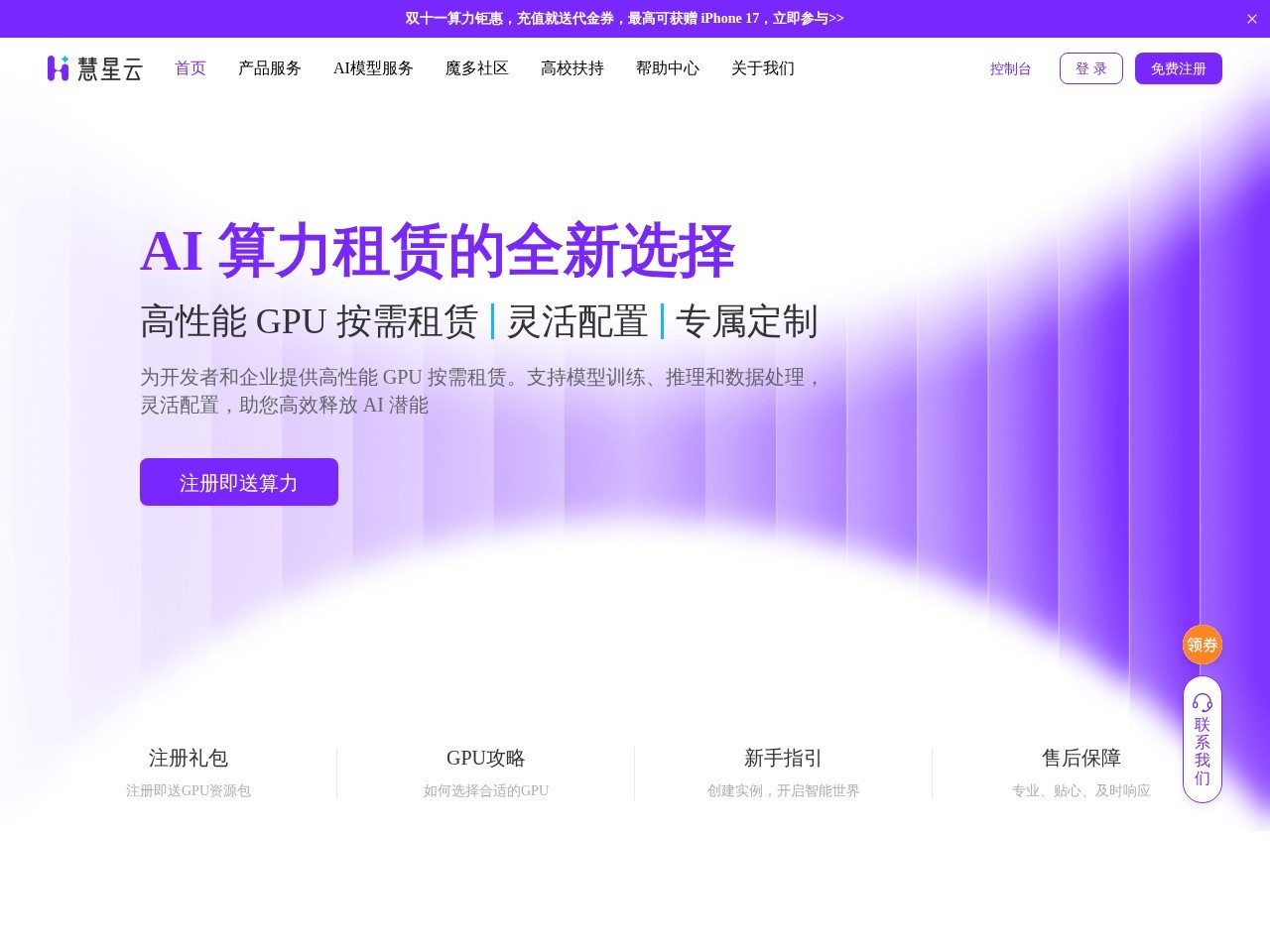Expand the AI模型服务 menu
This screenshot has width=1270, height=952.
point(373,68)
